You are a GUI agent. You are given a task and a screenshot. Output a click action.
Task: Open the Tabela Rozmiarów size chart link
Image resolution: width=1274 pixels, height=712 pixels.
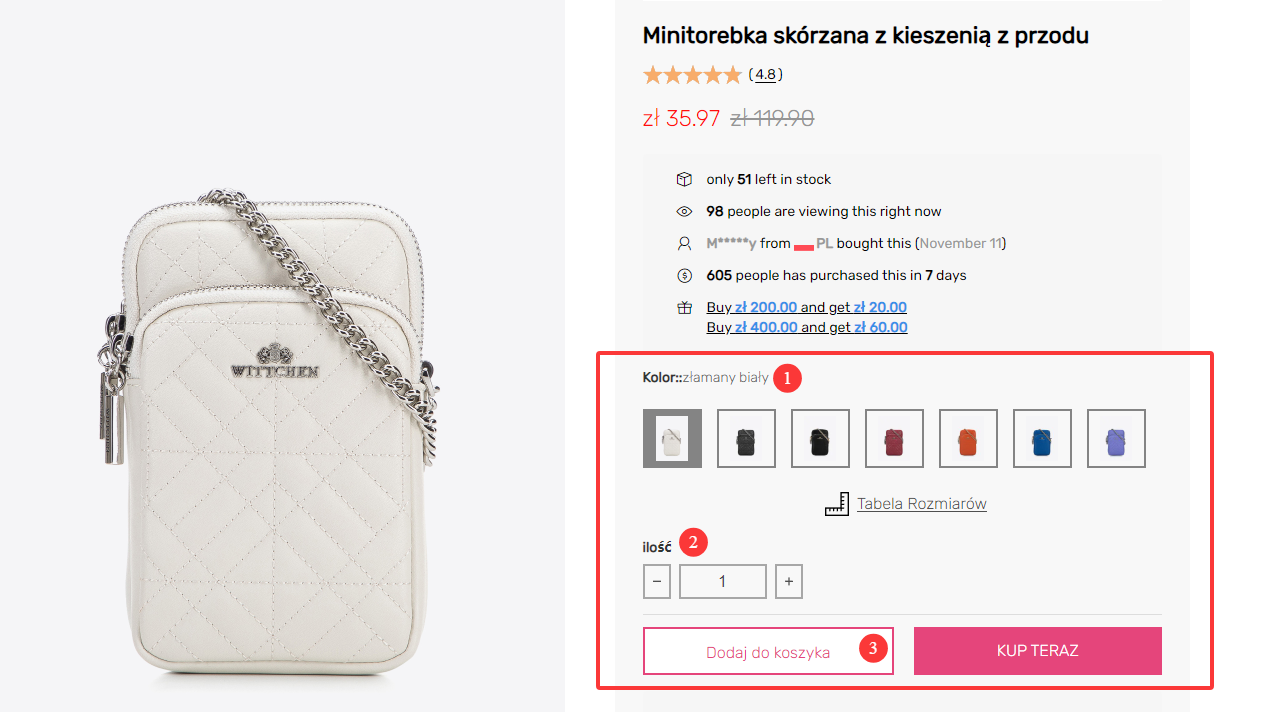coord(921,504)
